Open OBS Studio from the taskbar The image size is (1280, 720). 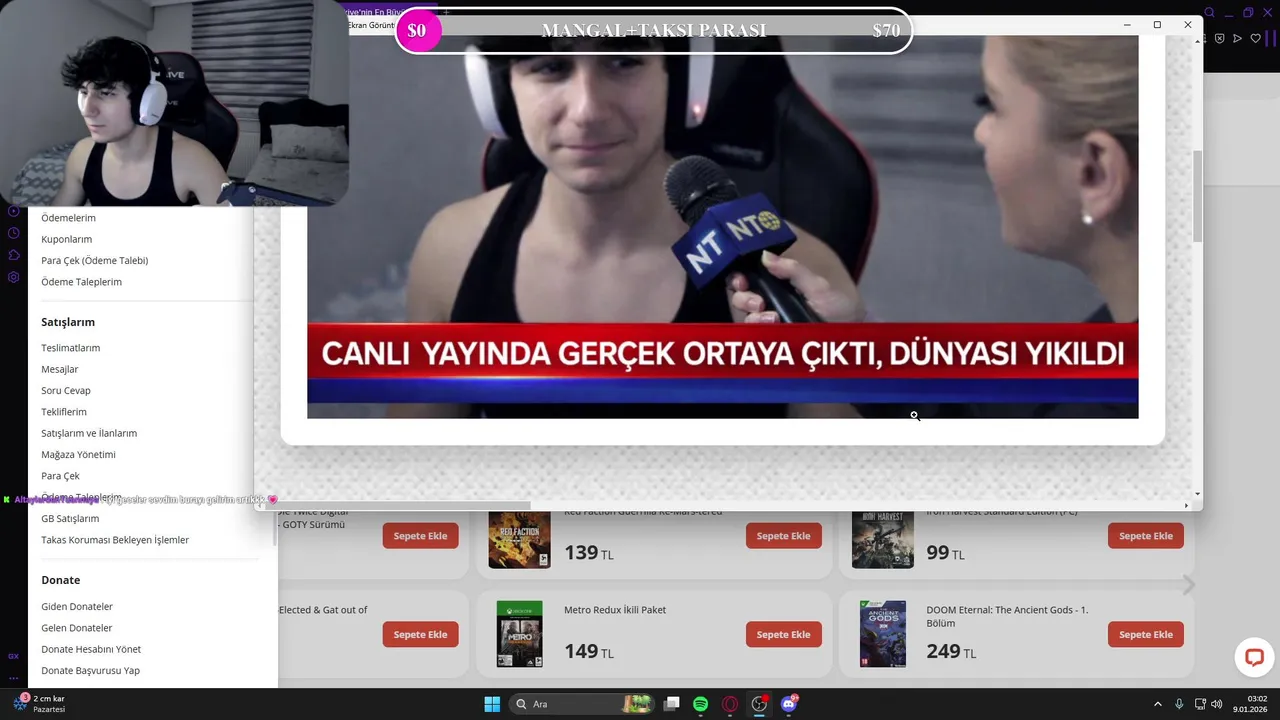pos(759,704)
